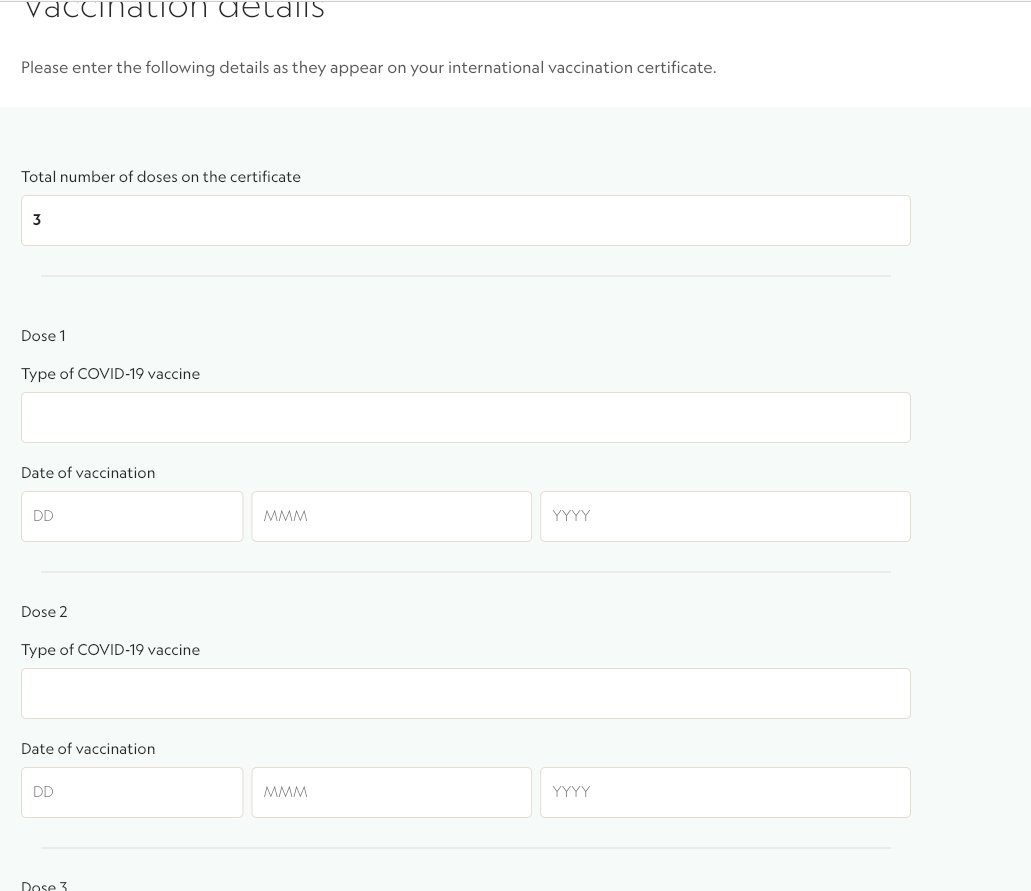This screenshot has height=891, width=1031.
Task: Select Dose 1 Type of COVID-19 vaccine field
Action: coord(466,418)
